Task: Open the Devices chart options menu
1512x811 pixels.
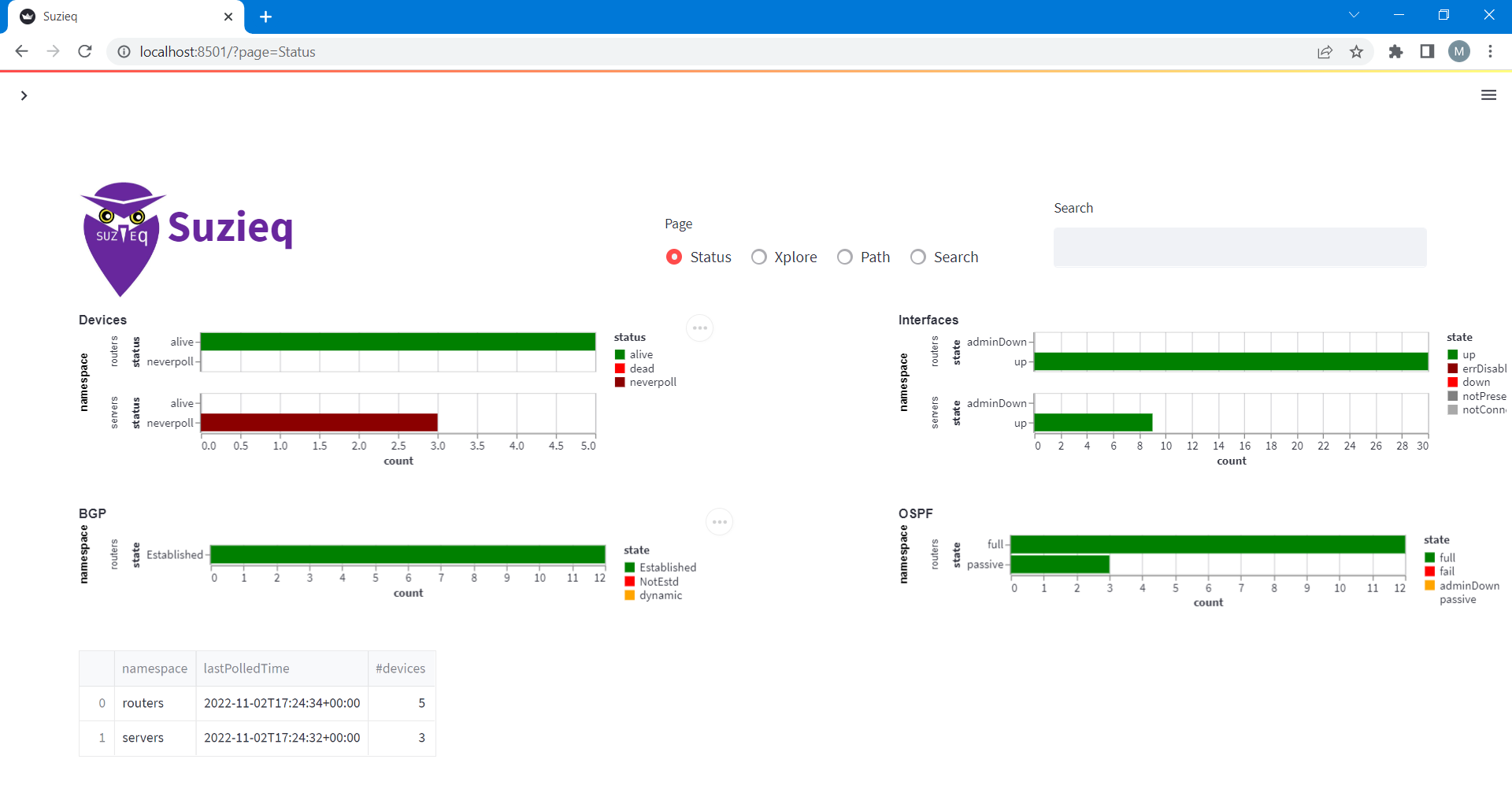Action: click(699, 328)
